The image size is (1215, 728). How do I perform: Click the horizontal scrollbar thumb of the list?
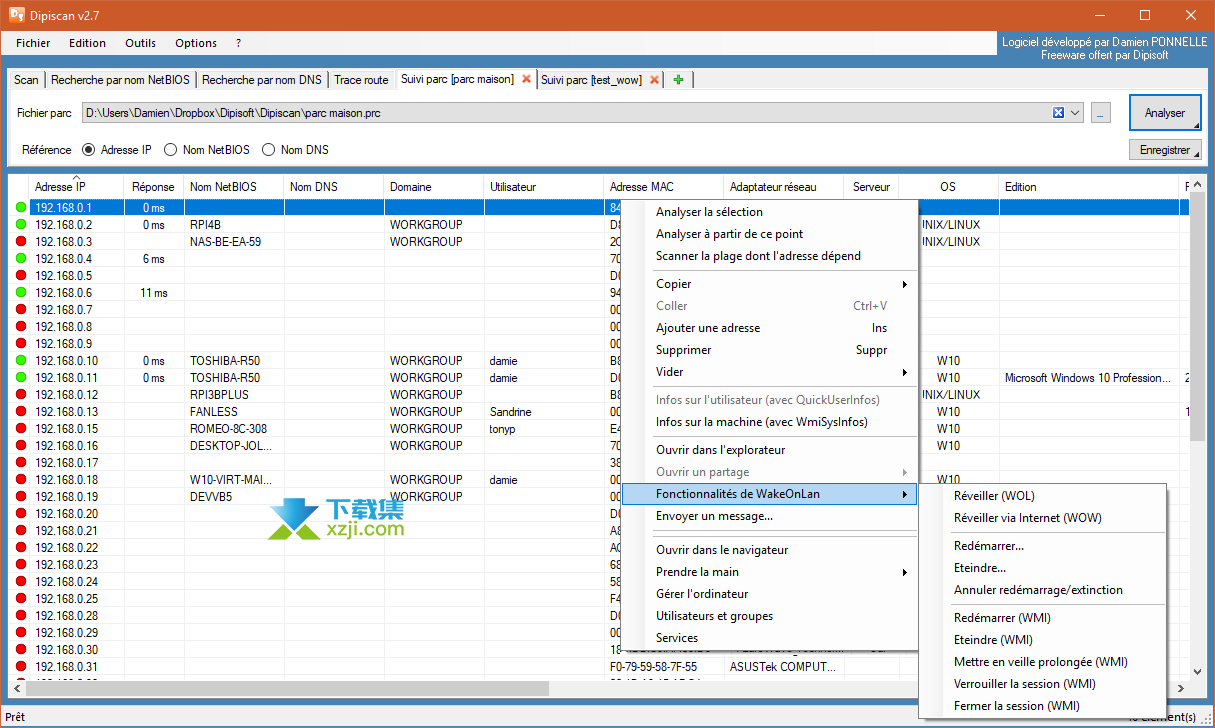click(288, 689)
